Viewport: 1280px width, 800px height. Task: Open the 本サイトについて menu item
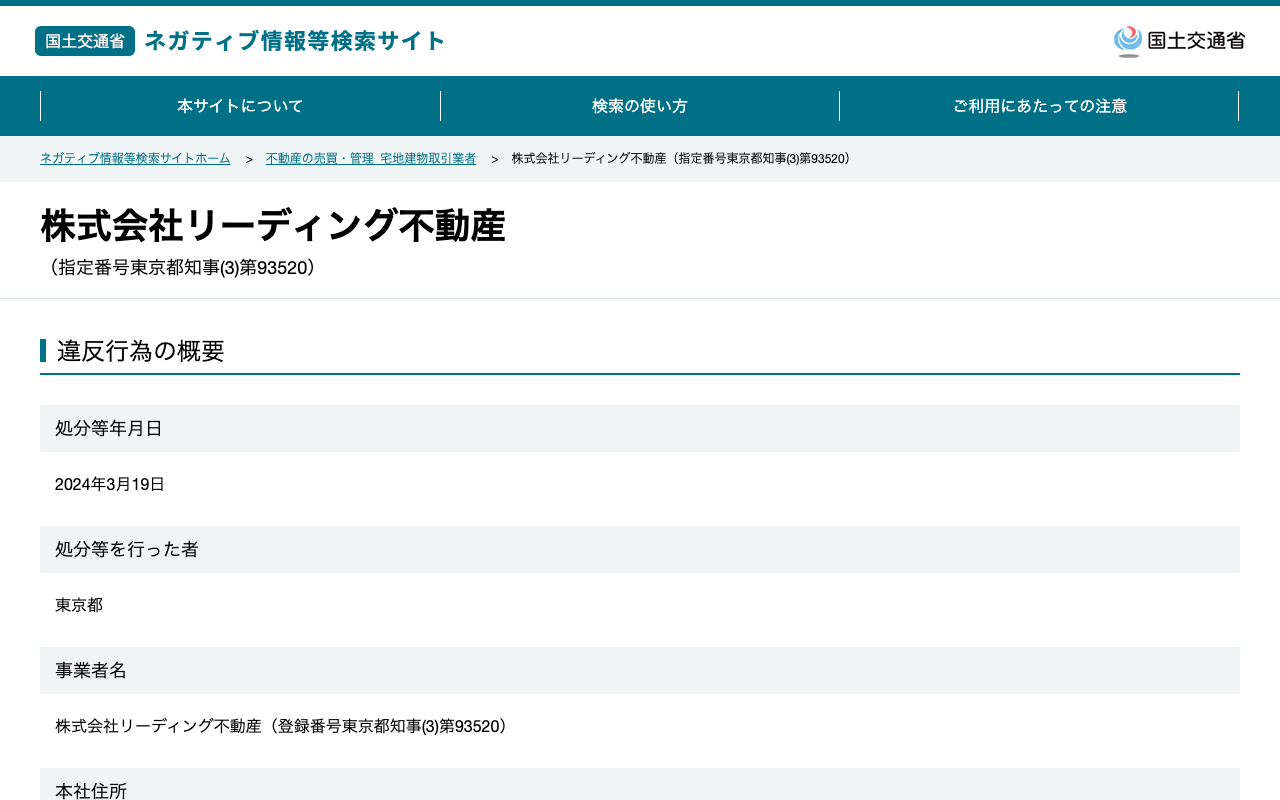click(x=240, y=106)
